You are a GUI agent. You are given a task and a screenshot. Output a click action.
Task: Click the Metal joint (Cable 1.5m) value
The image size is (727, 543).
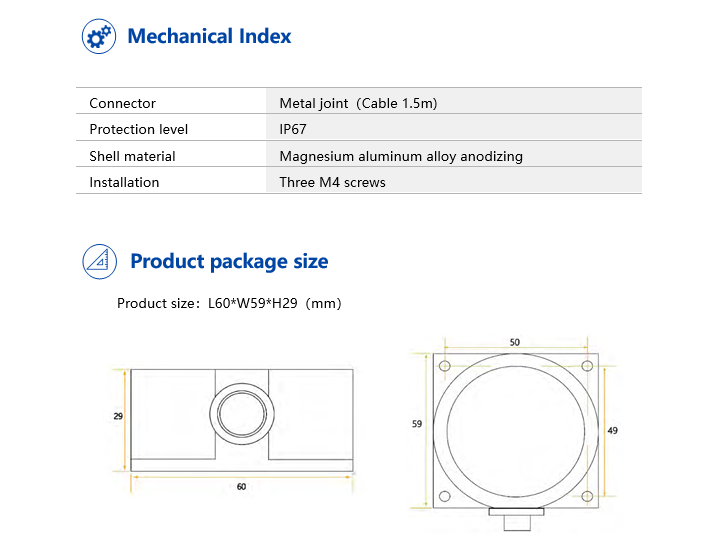tap(358, 103)
